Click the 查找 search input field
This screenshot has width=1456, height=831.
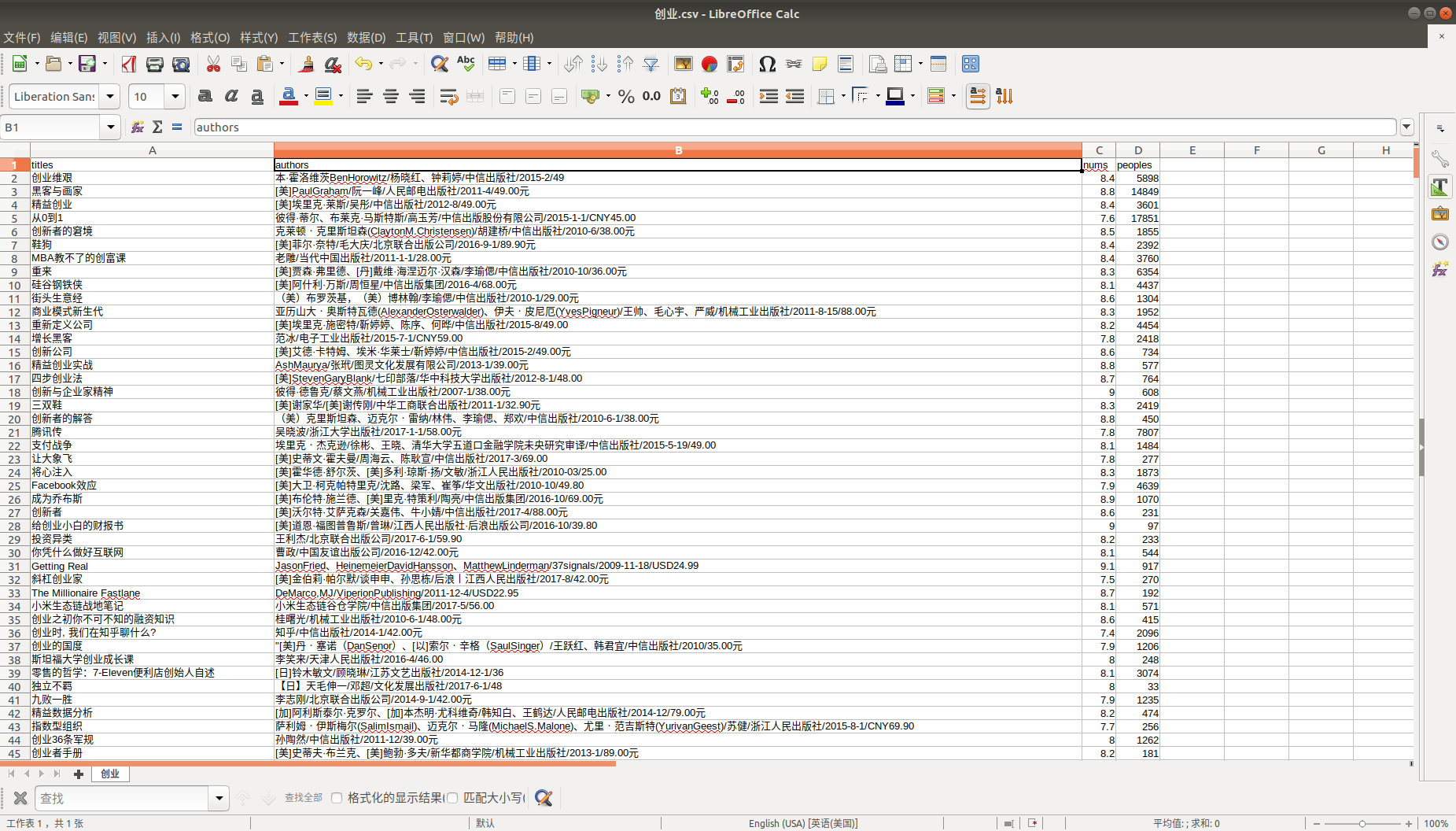coord(123,798)
